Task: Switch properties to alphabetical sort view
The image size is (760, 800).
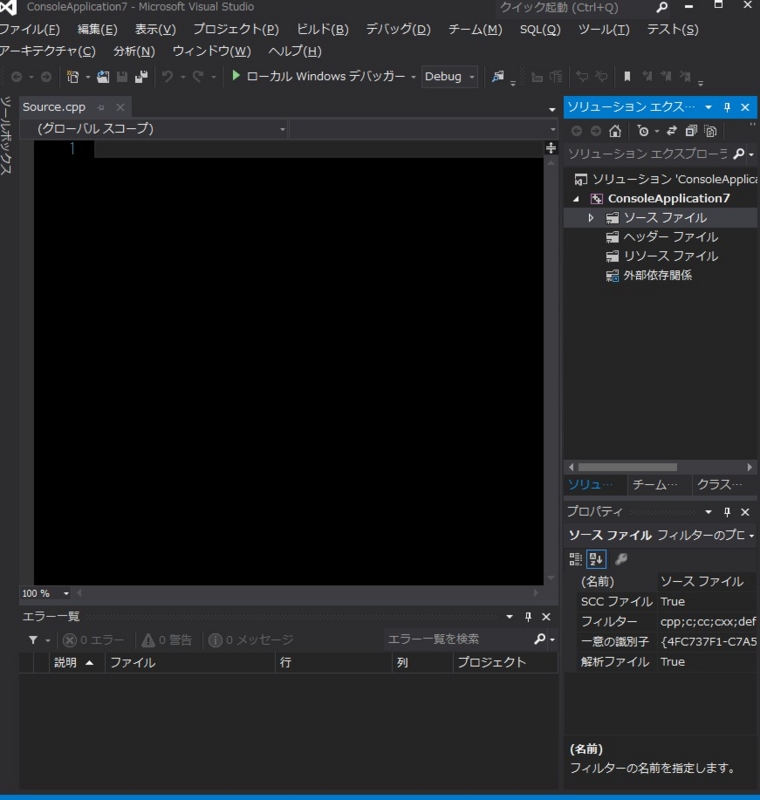Action: [x=596, y=559]
